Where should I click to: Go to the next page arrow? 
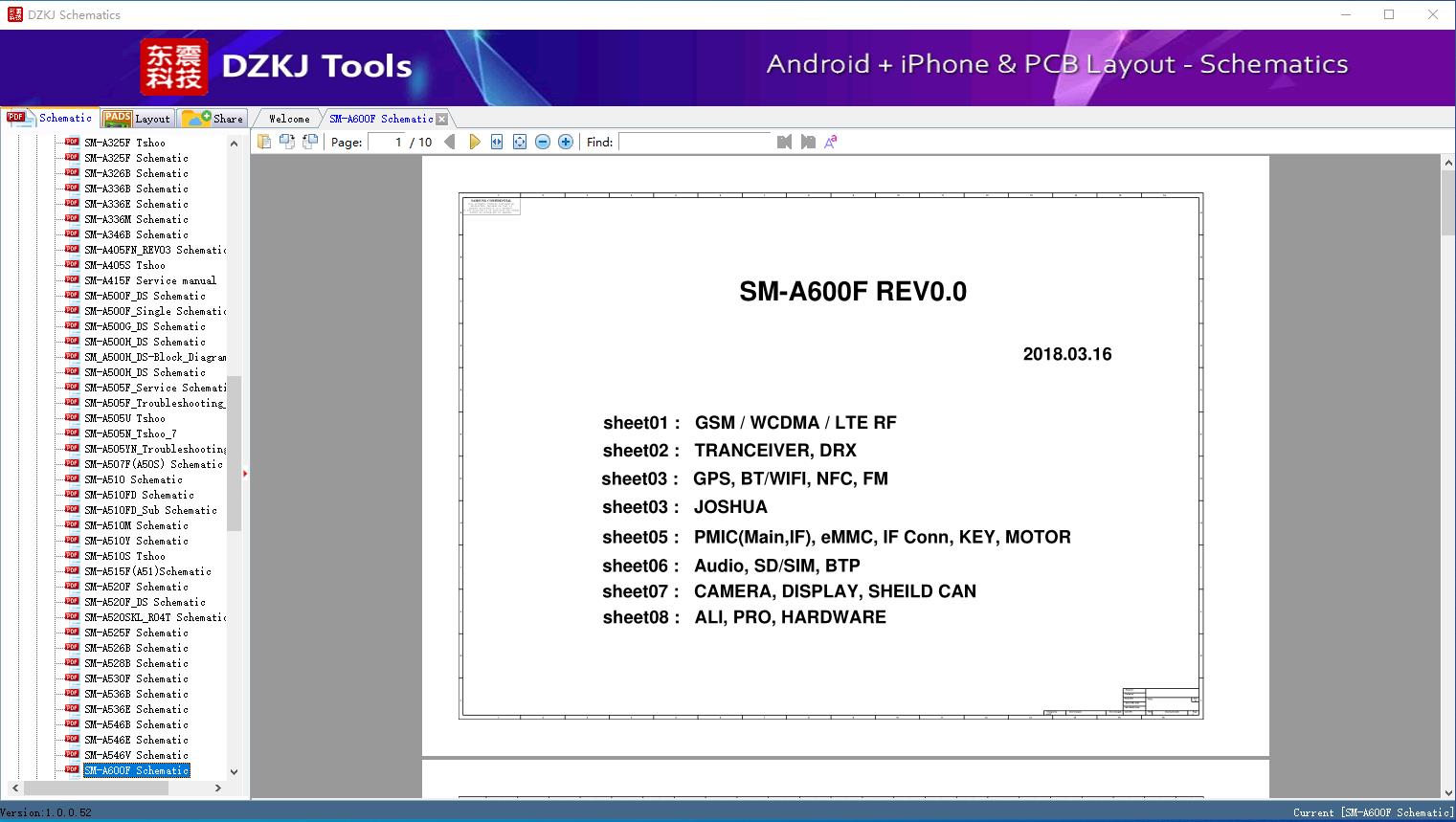tap(474, 142)
